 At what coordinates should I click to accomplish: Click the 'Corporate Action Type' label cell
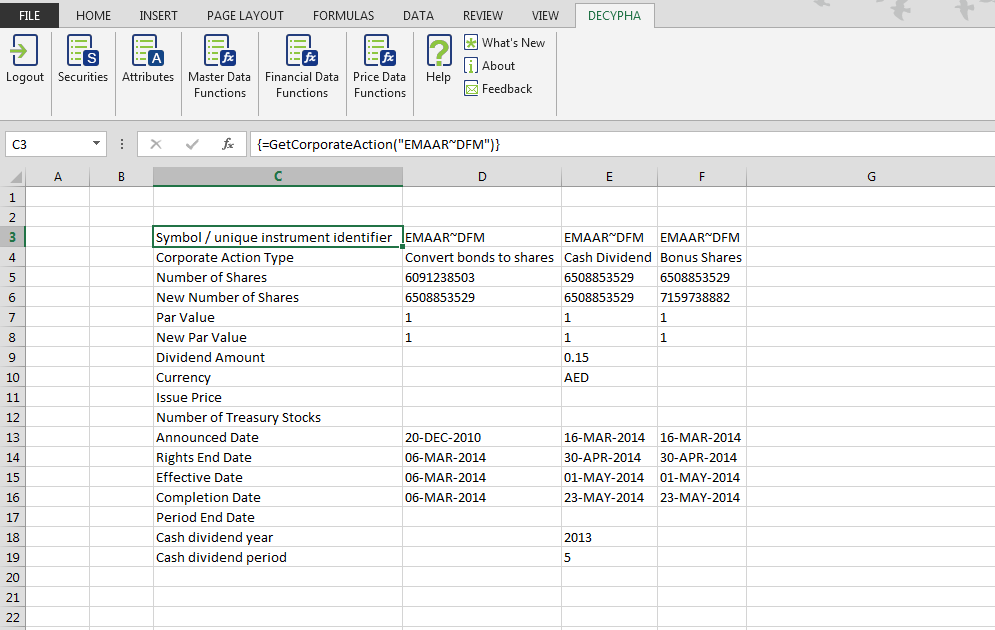click(278, 258)
